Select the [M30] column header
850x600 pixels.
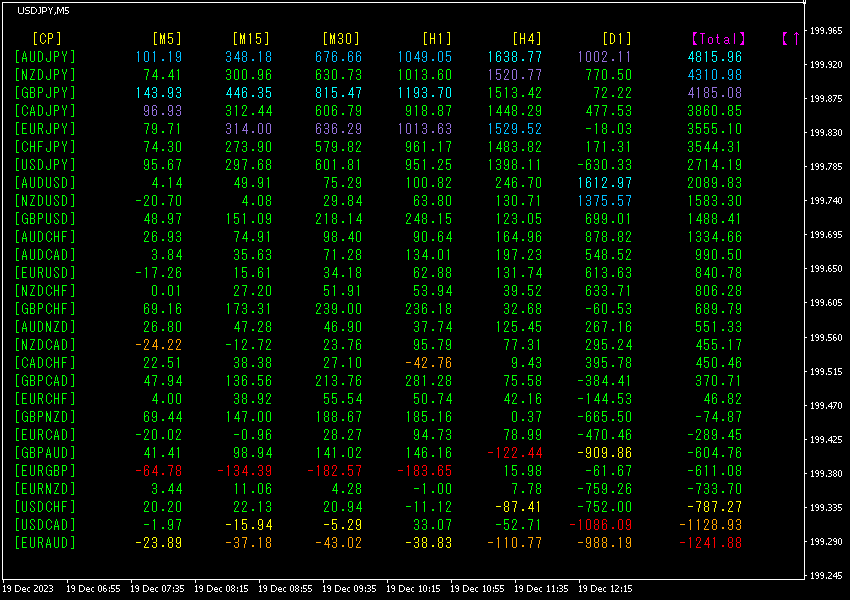tap(341, 38)
